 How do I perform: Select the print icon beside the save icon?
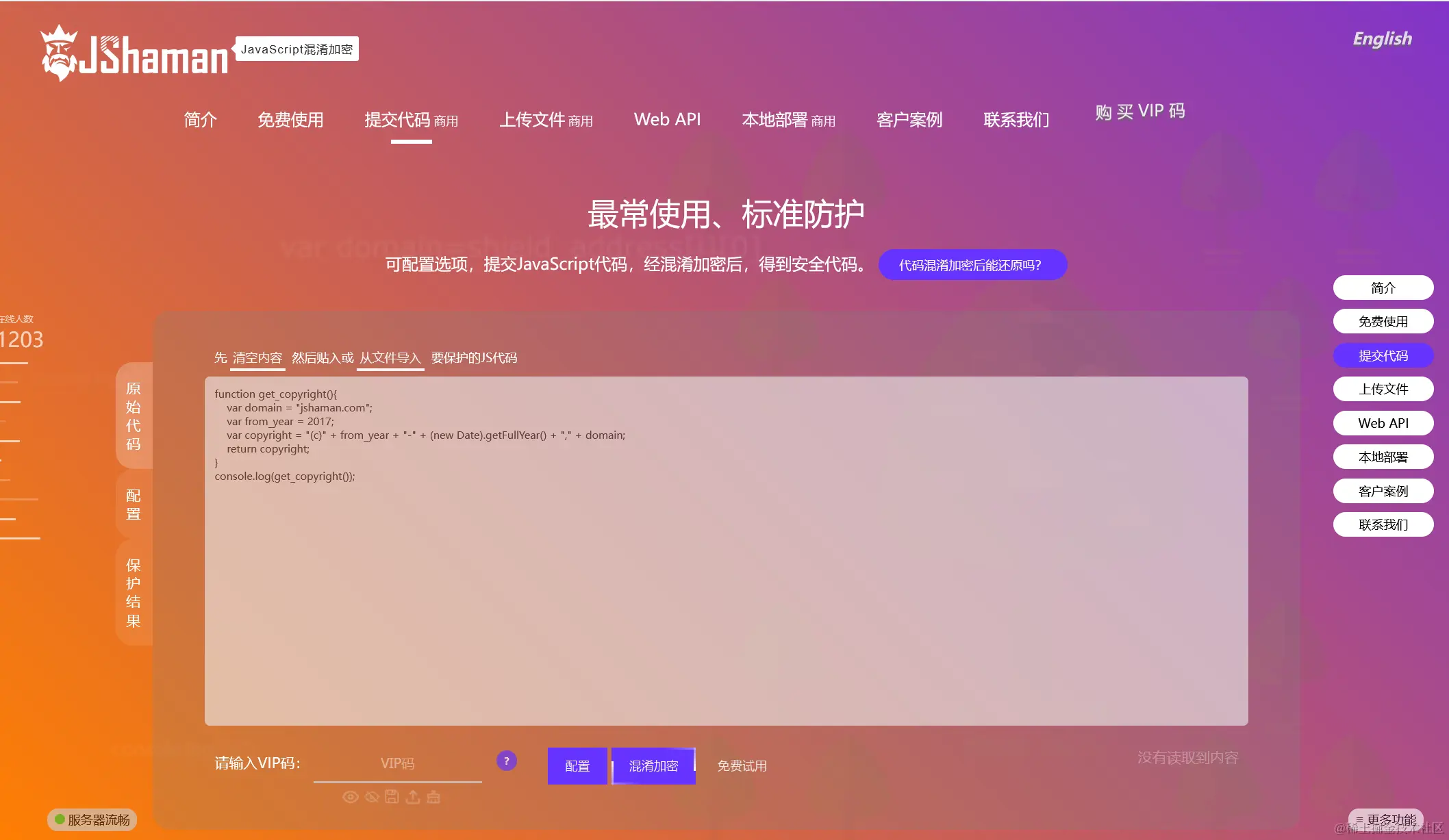click(432, 797)
